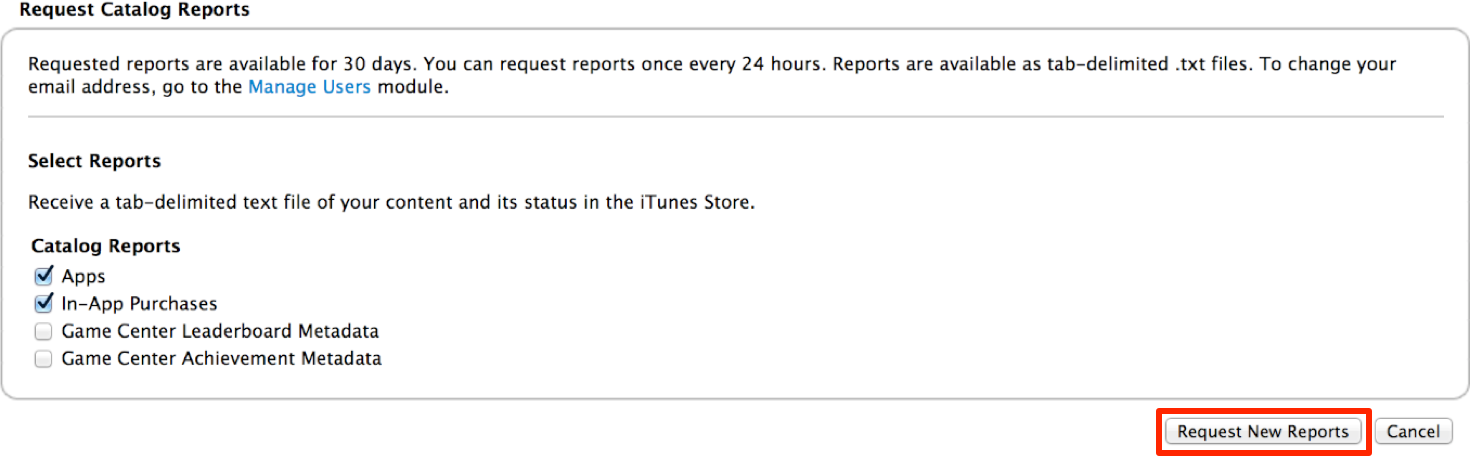1470x458 pixels.
Task: Uncheck the In-App Purchases checkbox
Action: [x=43, y=303]
